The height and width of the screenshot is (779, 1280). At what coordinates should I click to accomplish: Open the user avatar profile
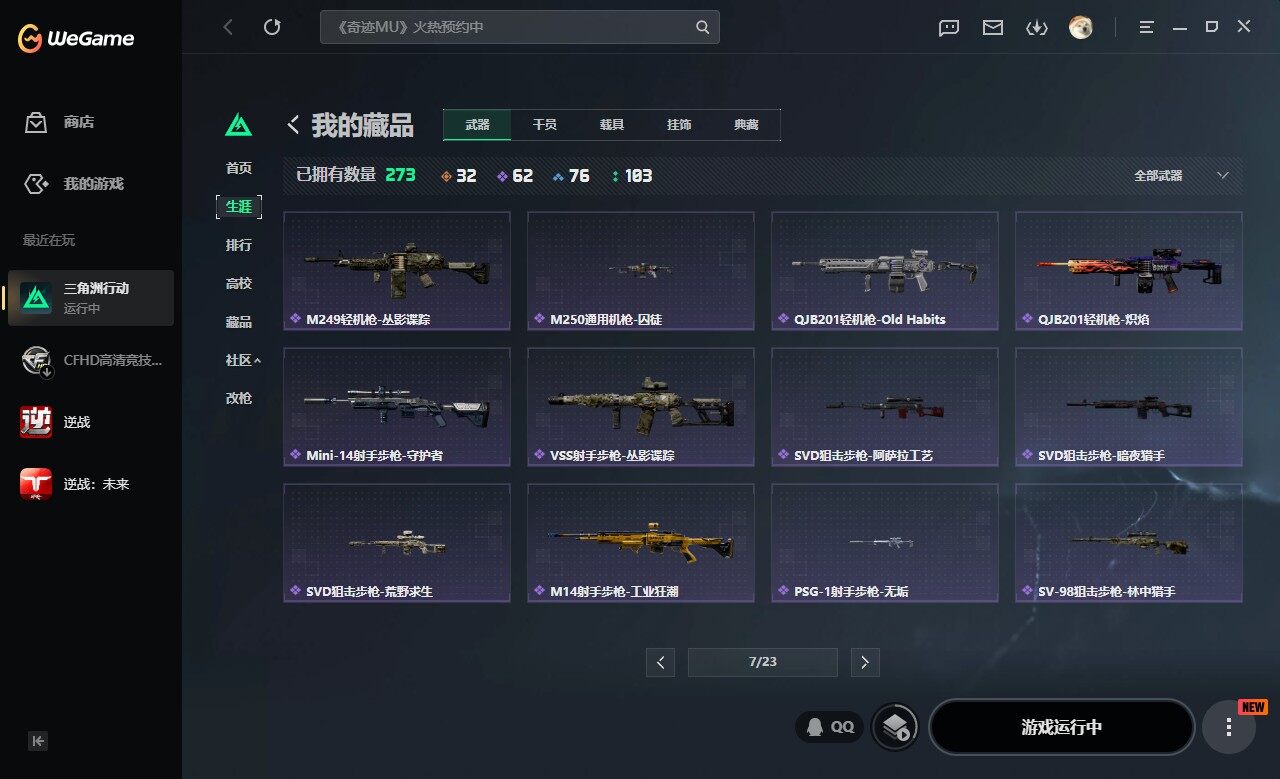(1080, 27)
